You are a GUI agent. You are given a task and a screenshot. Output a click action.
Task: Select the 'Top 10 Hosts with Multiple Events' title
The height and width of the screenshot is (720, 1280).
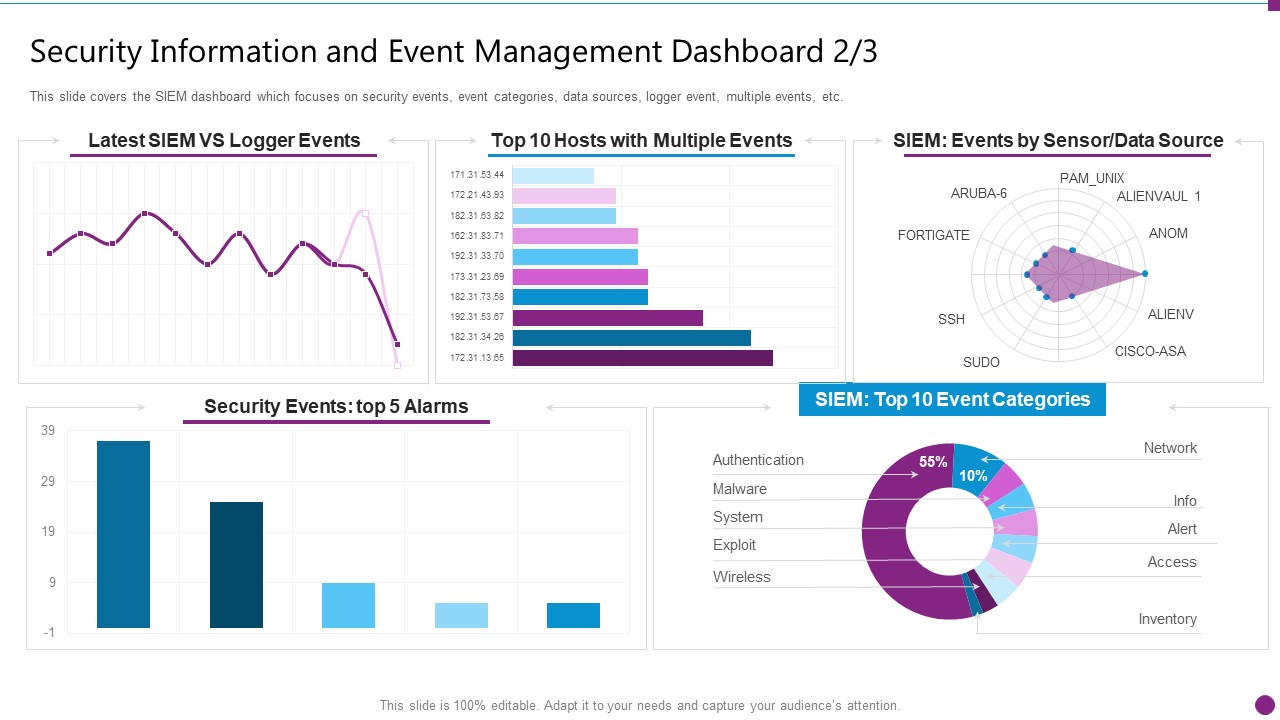[641, 140]
